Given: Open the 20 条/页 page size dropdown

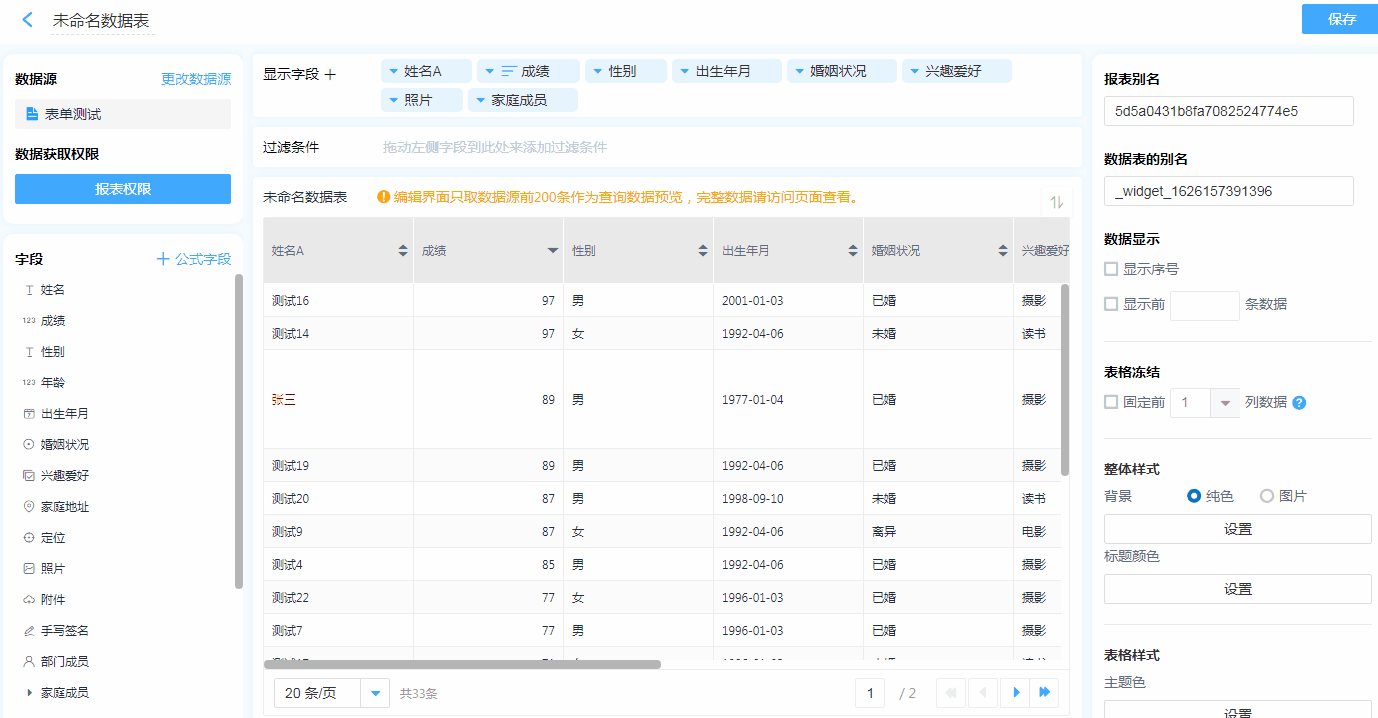Looking at the screenshot, I should 376,693.
